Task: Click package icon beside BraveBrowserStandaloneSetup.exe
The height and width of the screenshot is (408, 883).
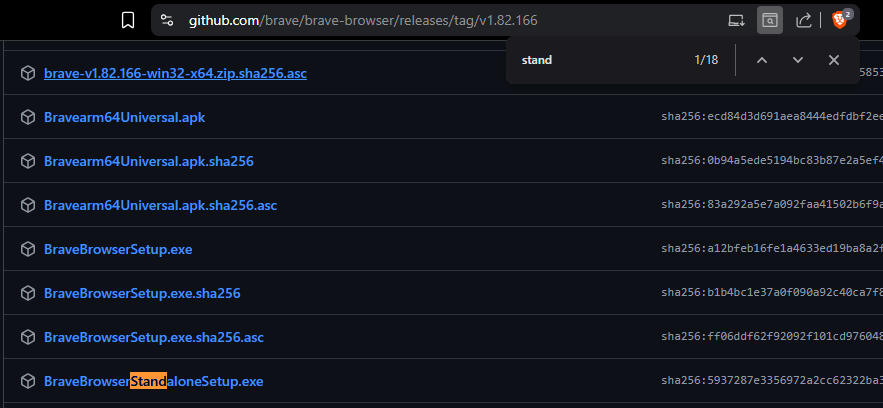Action: pos(28,381)
